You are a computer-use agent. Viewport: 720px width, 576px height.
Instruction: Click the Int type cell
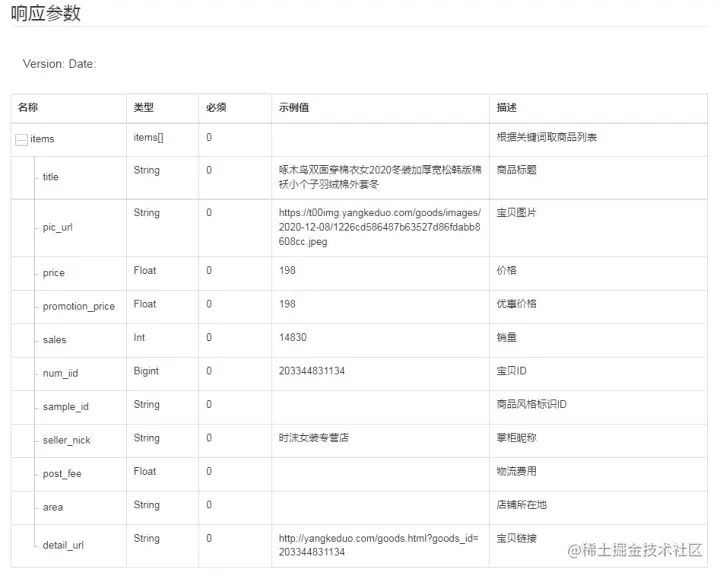(139, 338)
